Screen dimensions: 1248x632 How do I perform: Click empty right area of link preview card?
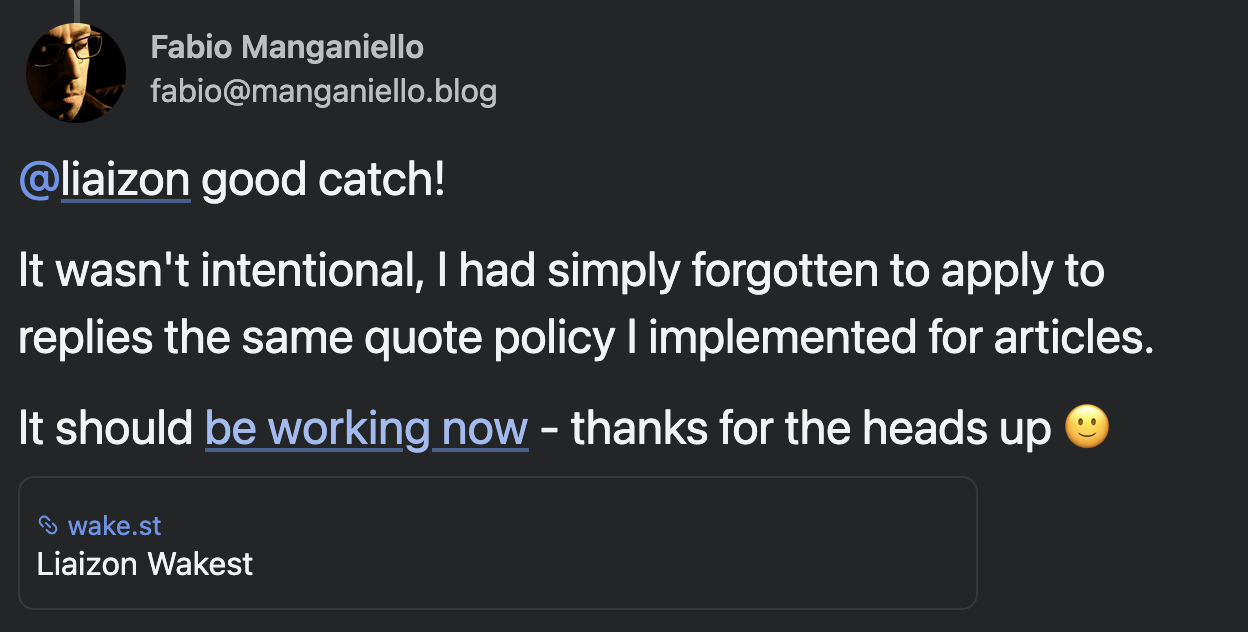[x=750, y=543]
